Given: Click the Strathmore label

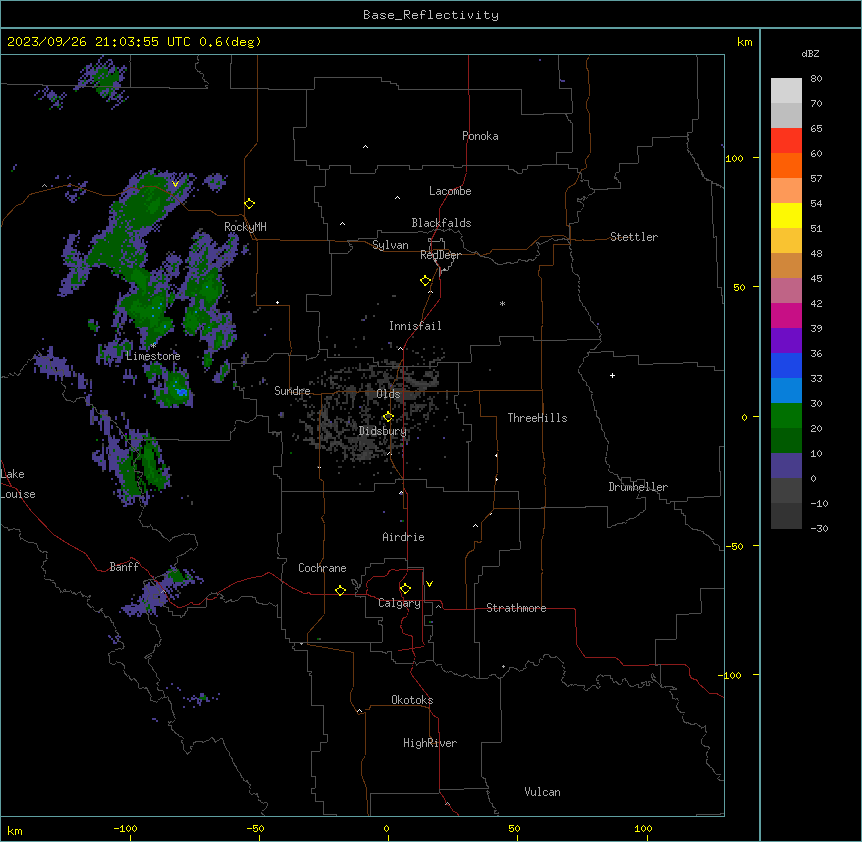Looking at the screenshot, I should click(x=516, y=608).
